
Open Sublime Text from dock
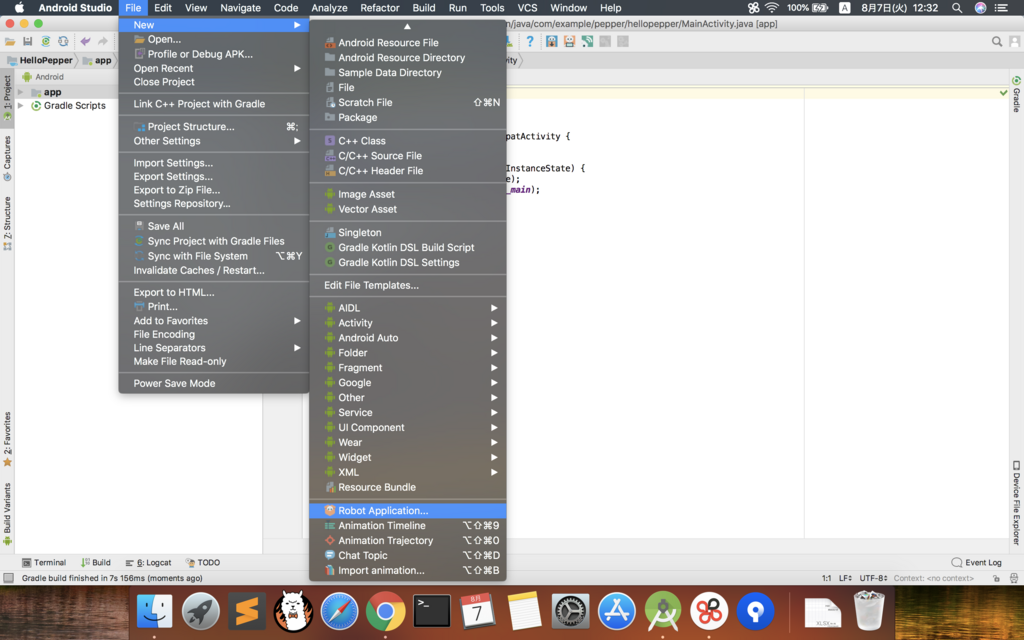247,611
